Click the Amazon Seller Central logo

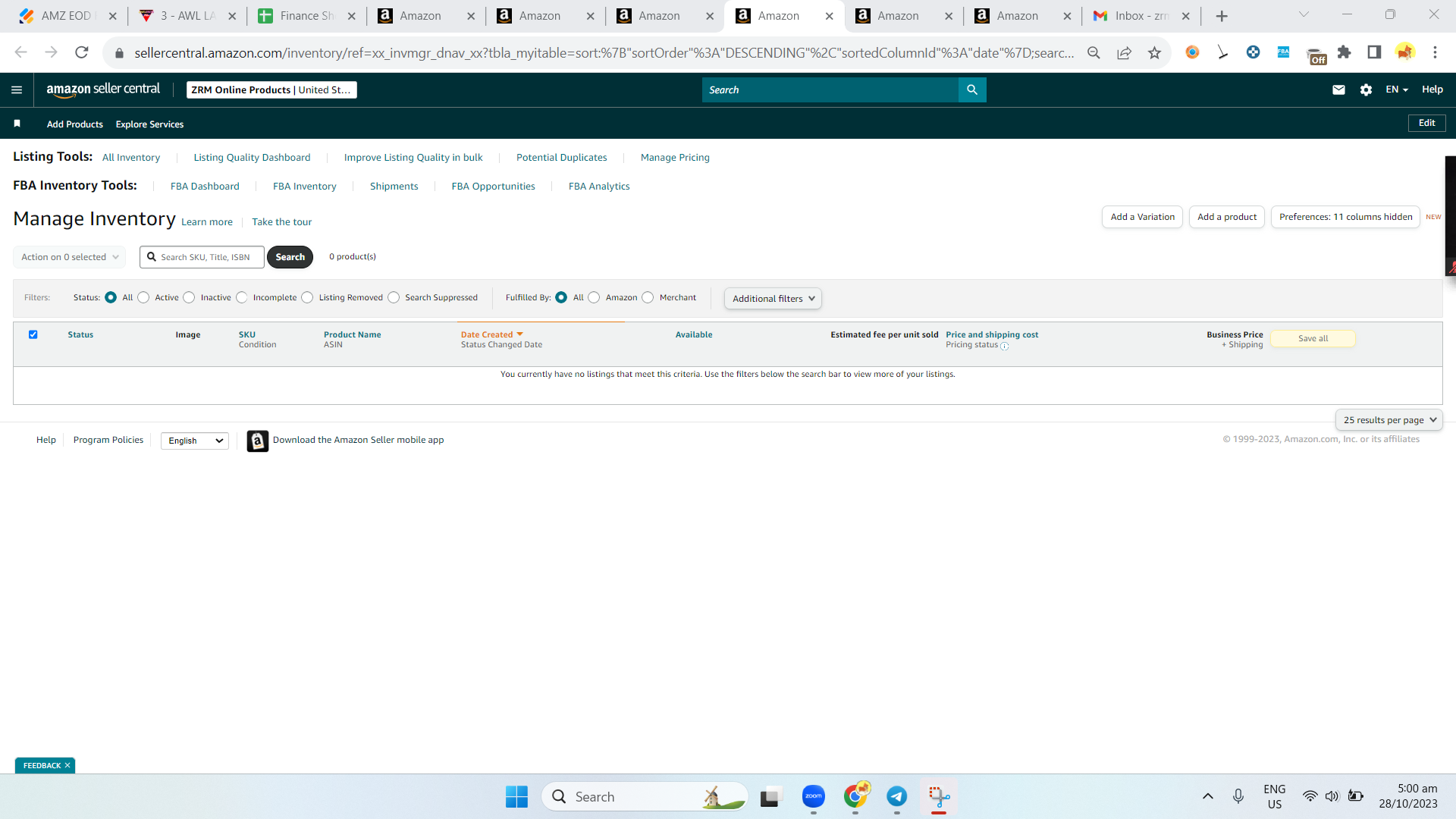[x=103, y=89]
